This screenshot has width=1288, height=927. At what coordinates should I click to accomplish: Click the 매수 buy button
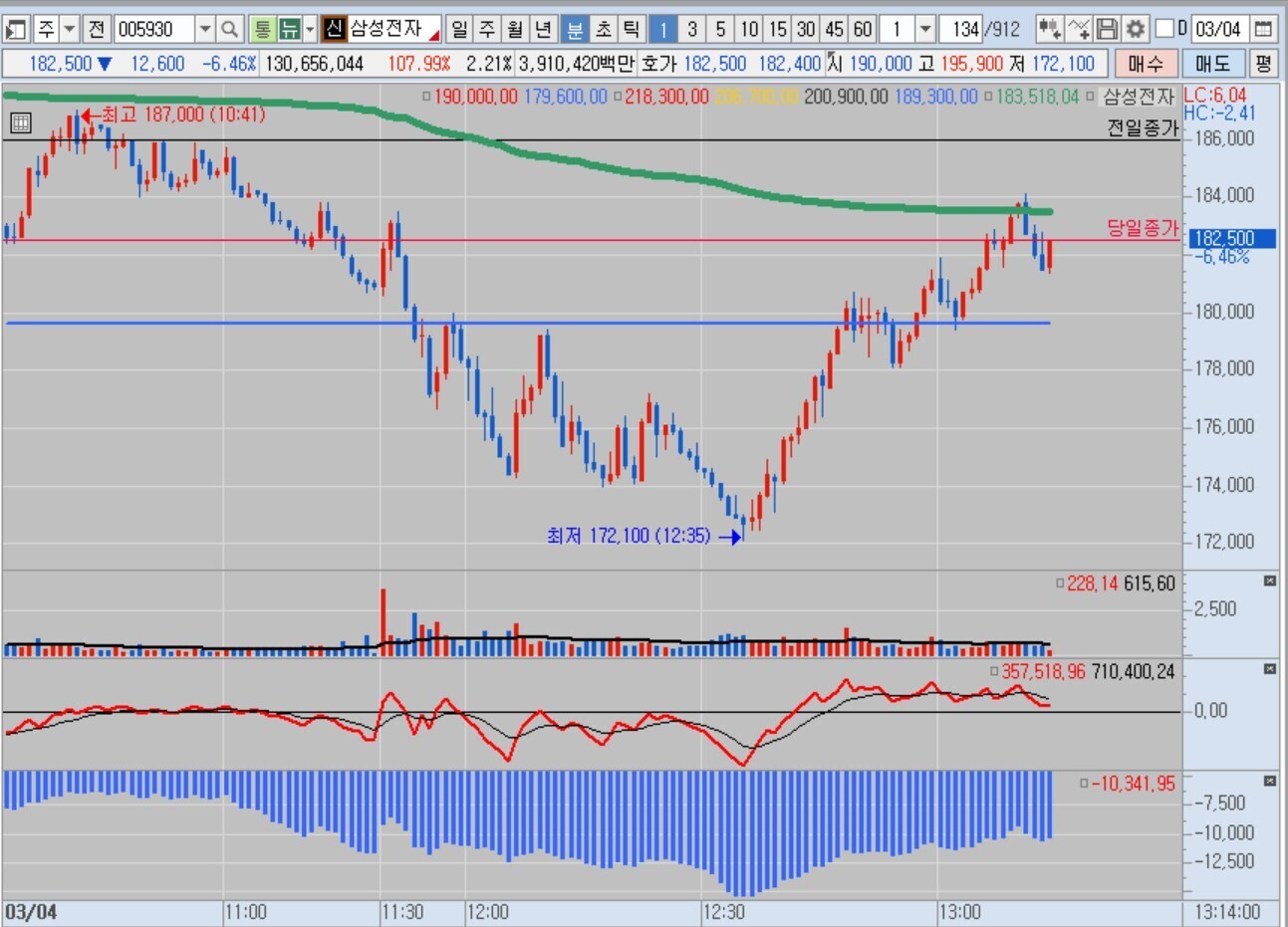[1145, 65]
